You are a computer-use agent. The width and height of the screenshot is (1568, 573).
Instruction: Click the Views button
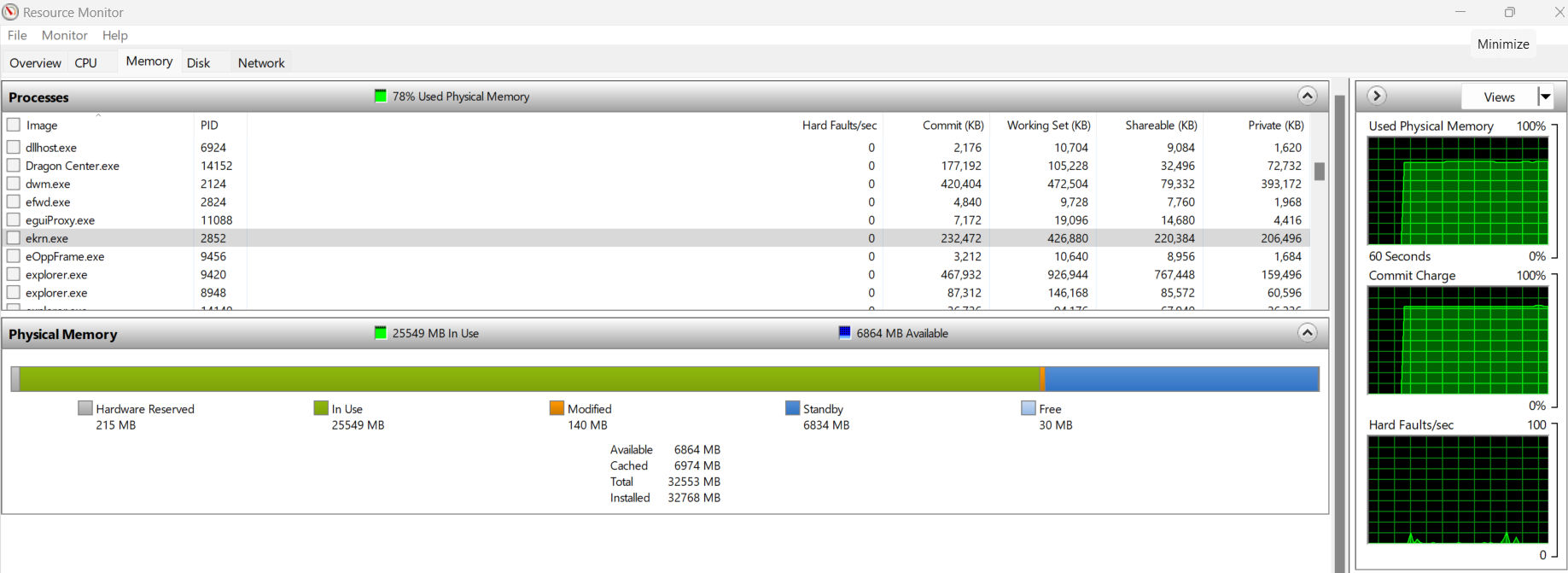(1499, 96)
